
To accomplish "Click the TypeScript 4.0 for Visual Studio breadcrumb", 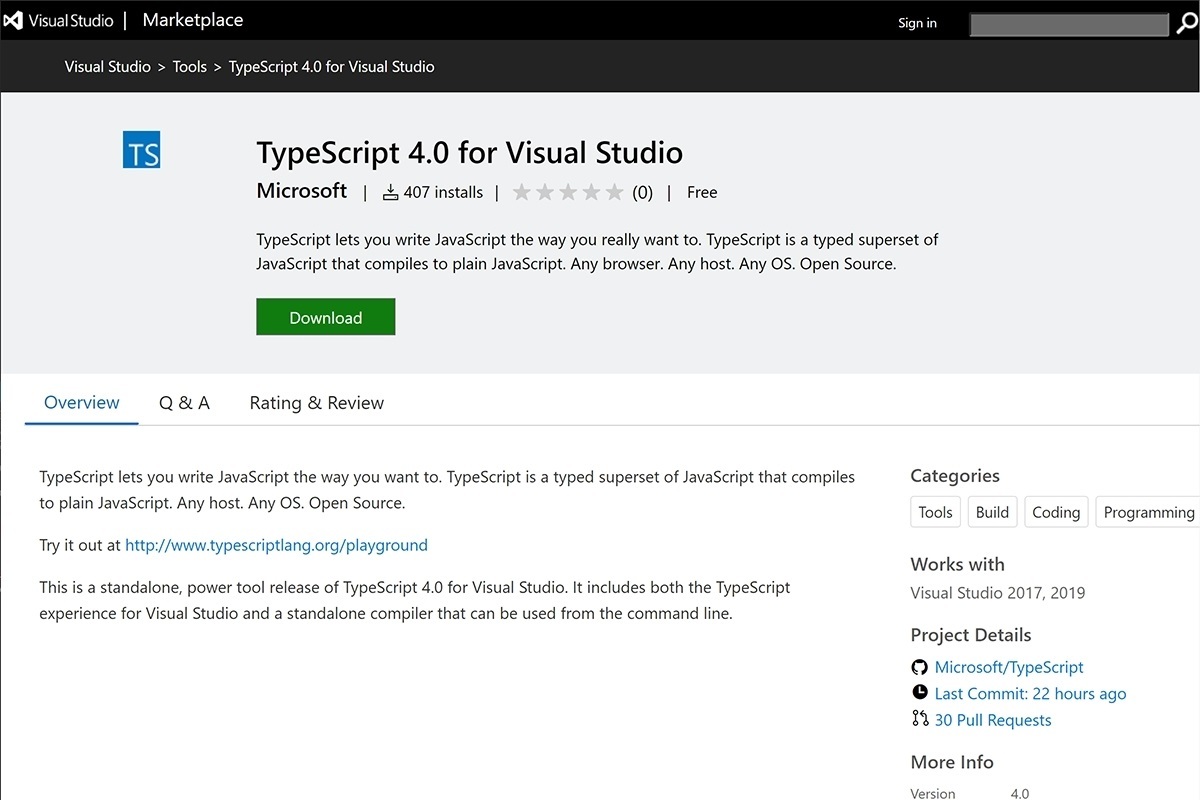I will [x=331, y=67].
